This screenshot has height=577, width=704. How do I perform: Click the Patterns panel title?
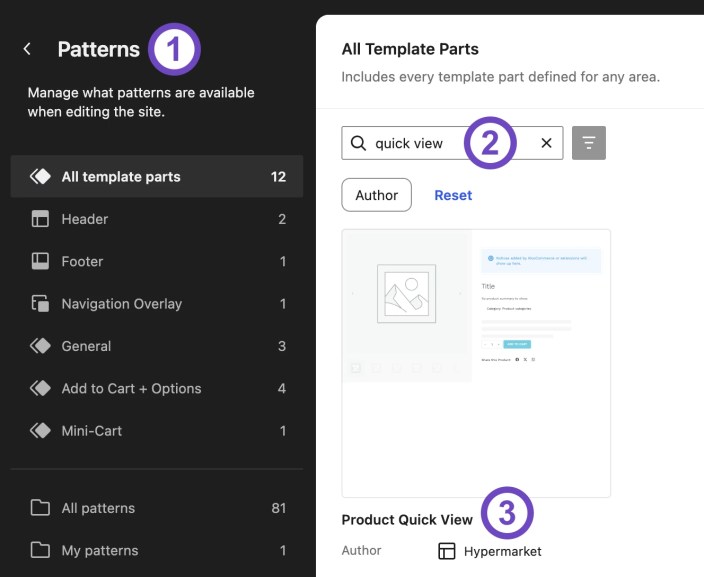[x=99, y=49]
